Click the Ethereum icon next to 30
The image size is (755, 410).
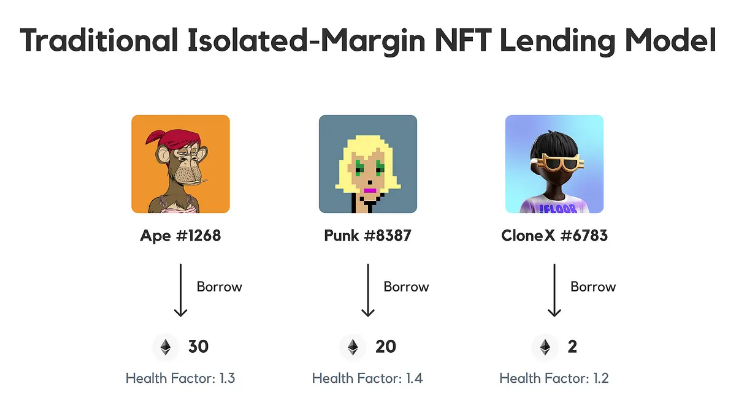[165, 347]
